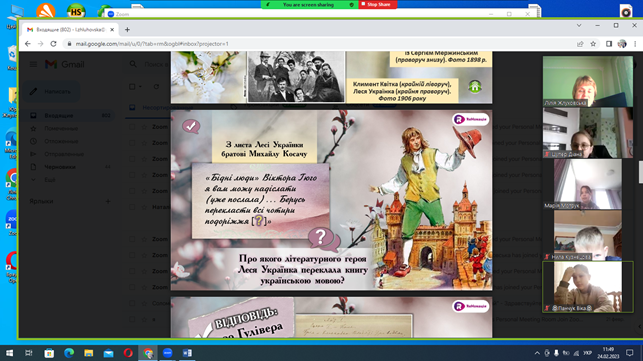Screen dimensions: 643x361
Task: Click the Gmail logo
Action: click(65, 64)
